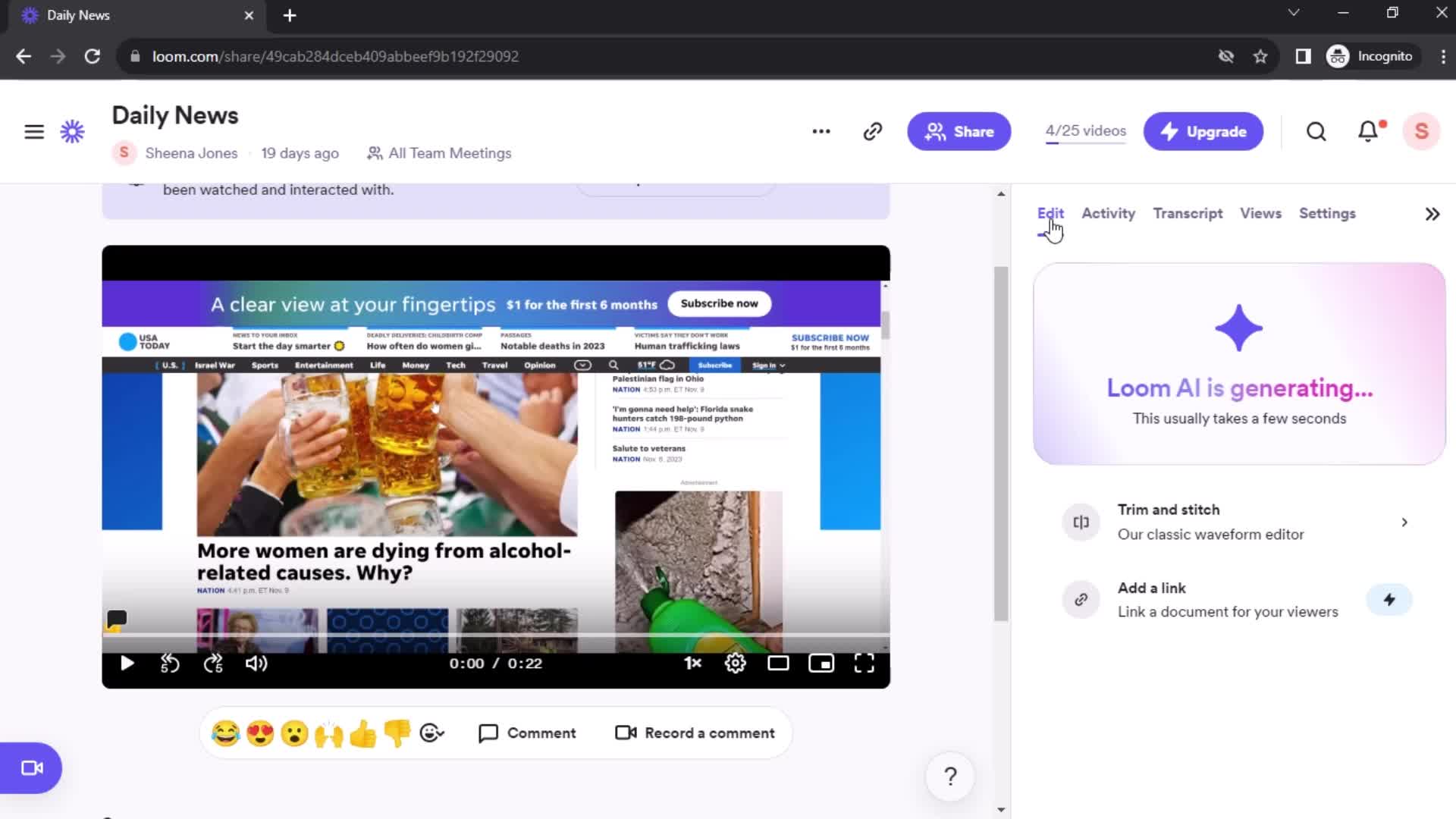Select the Activity tab
Viewport: 1456px width, 819px height.
[x=1109, y=212]
